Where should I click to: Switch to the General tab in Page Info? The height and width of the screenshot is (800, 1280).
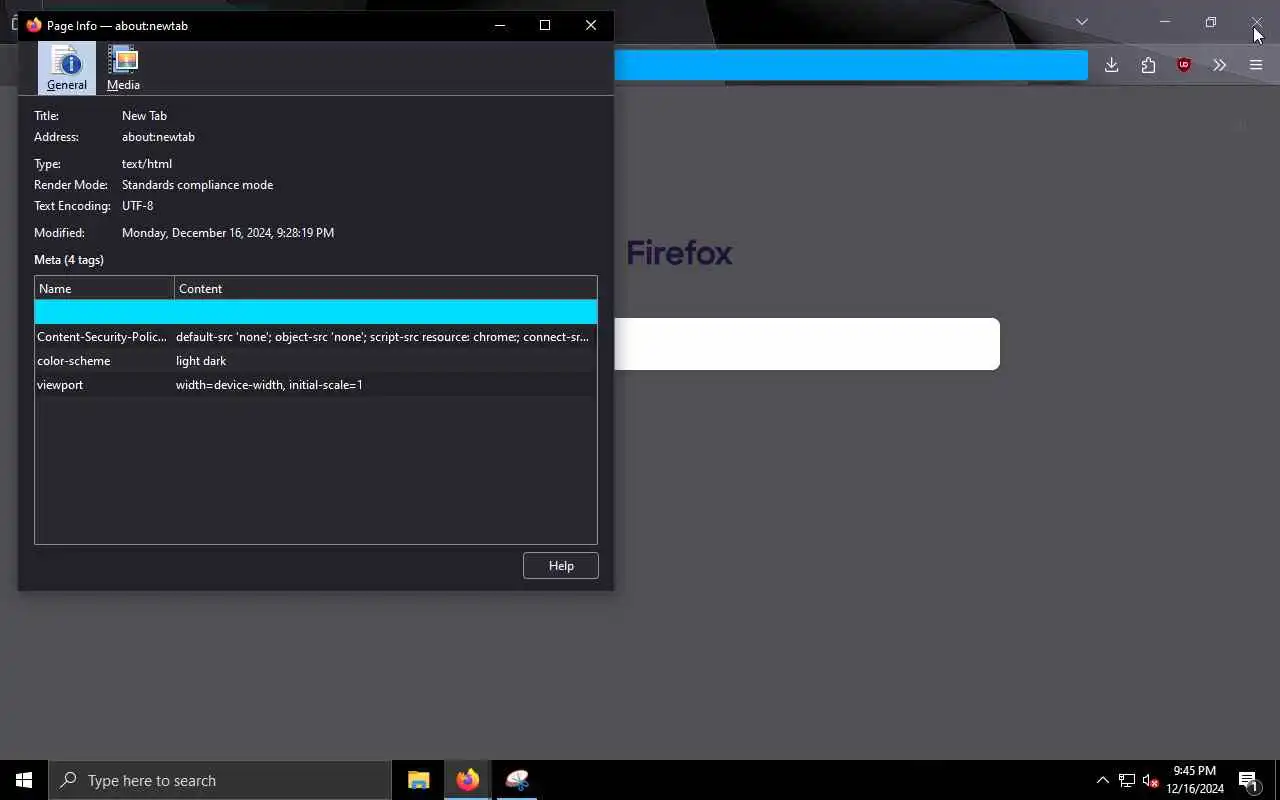tap(67, 68)
